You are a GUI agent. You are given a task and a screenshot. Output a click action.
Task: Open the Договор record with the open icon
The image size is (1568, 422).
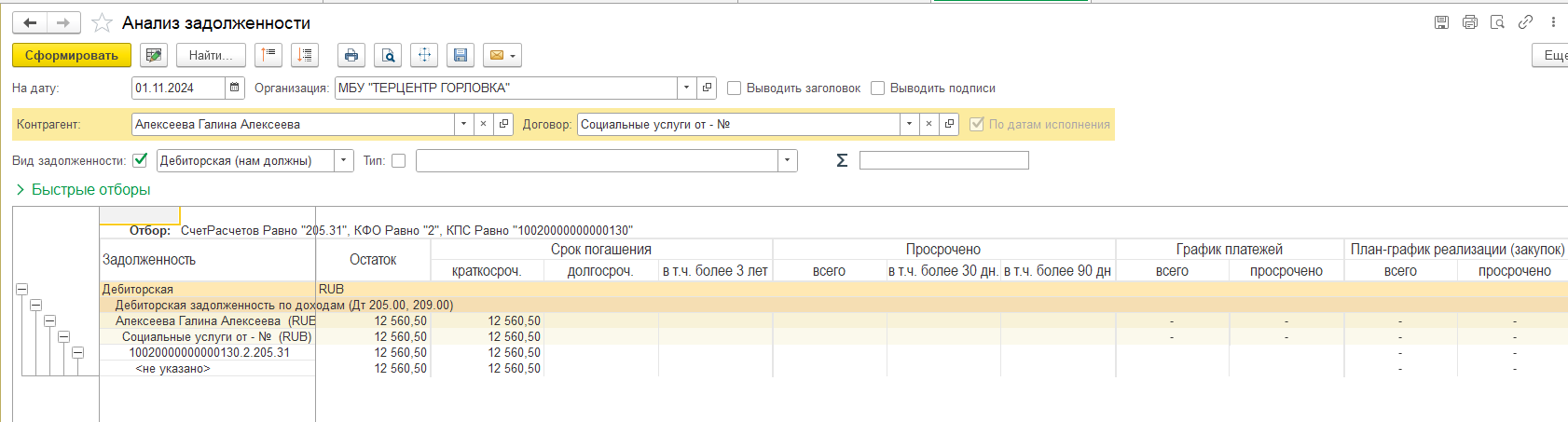tap(949, 124)
